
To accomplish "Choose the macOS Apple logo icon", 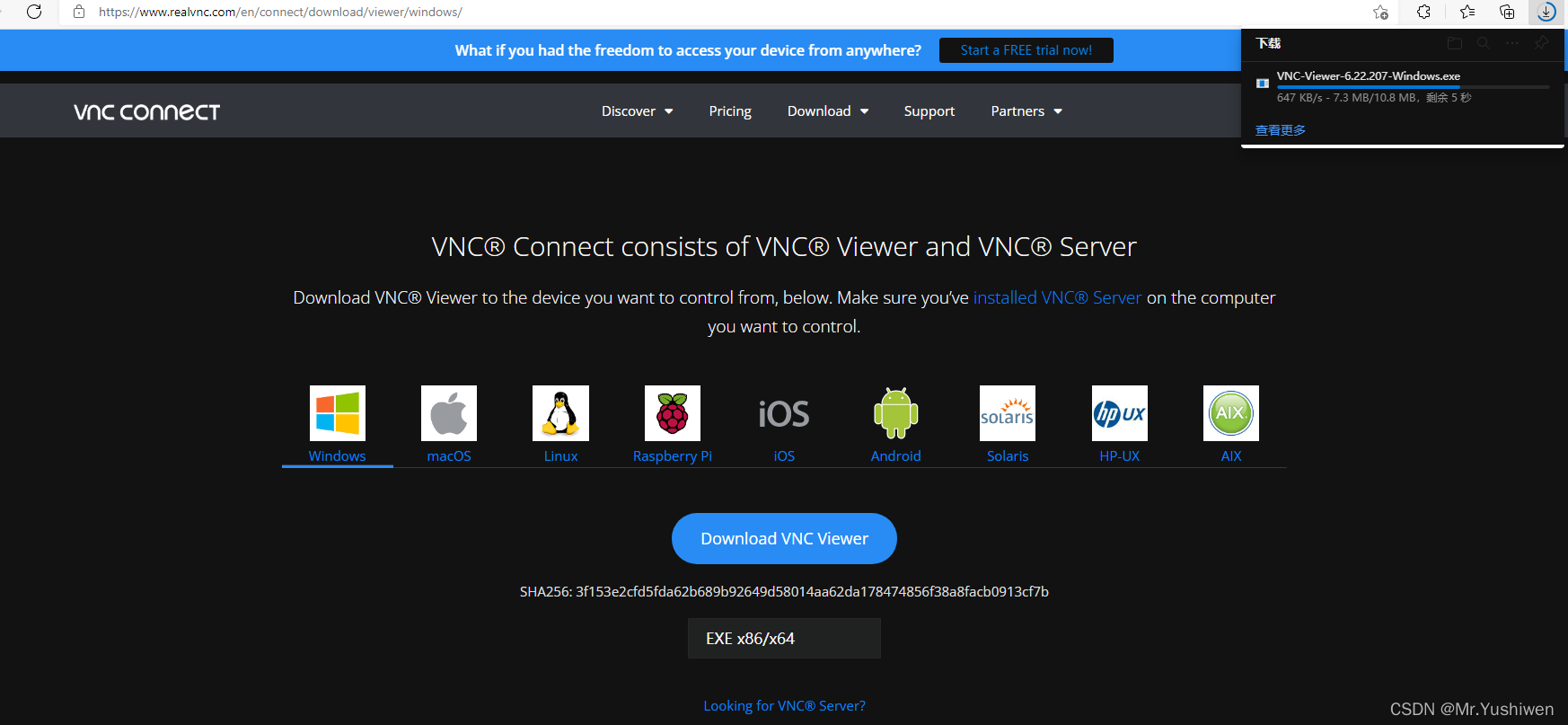I will tap(449, 413).
